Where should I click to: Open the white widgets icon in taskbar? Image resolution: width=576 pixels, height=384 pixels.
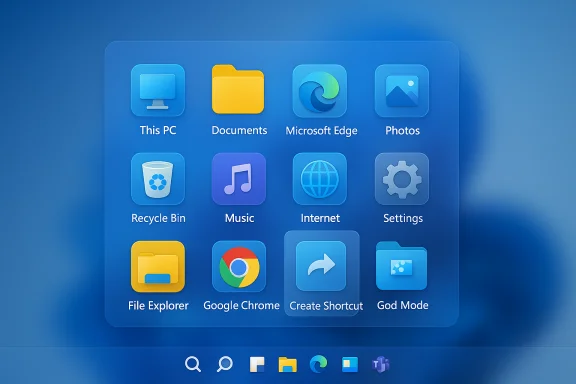click(257, 365)
